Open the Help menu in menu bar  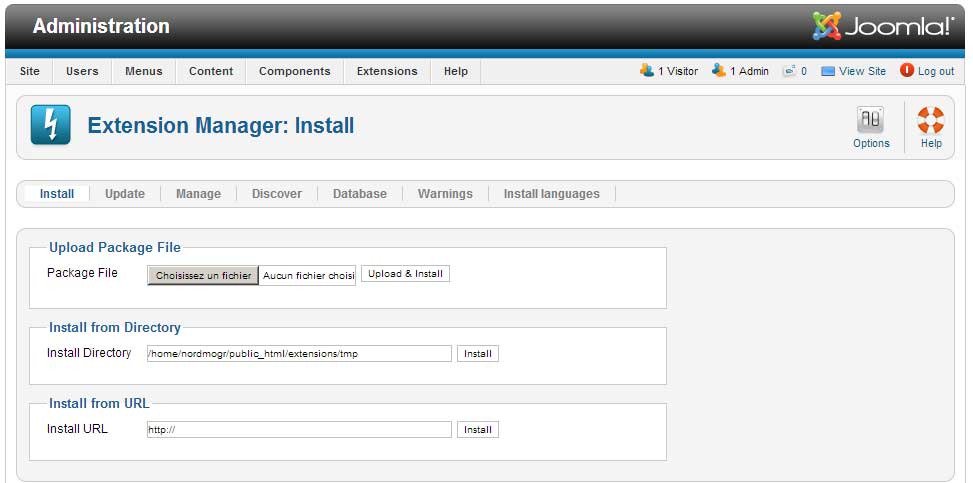tap(455, 71)
